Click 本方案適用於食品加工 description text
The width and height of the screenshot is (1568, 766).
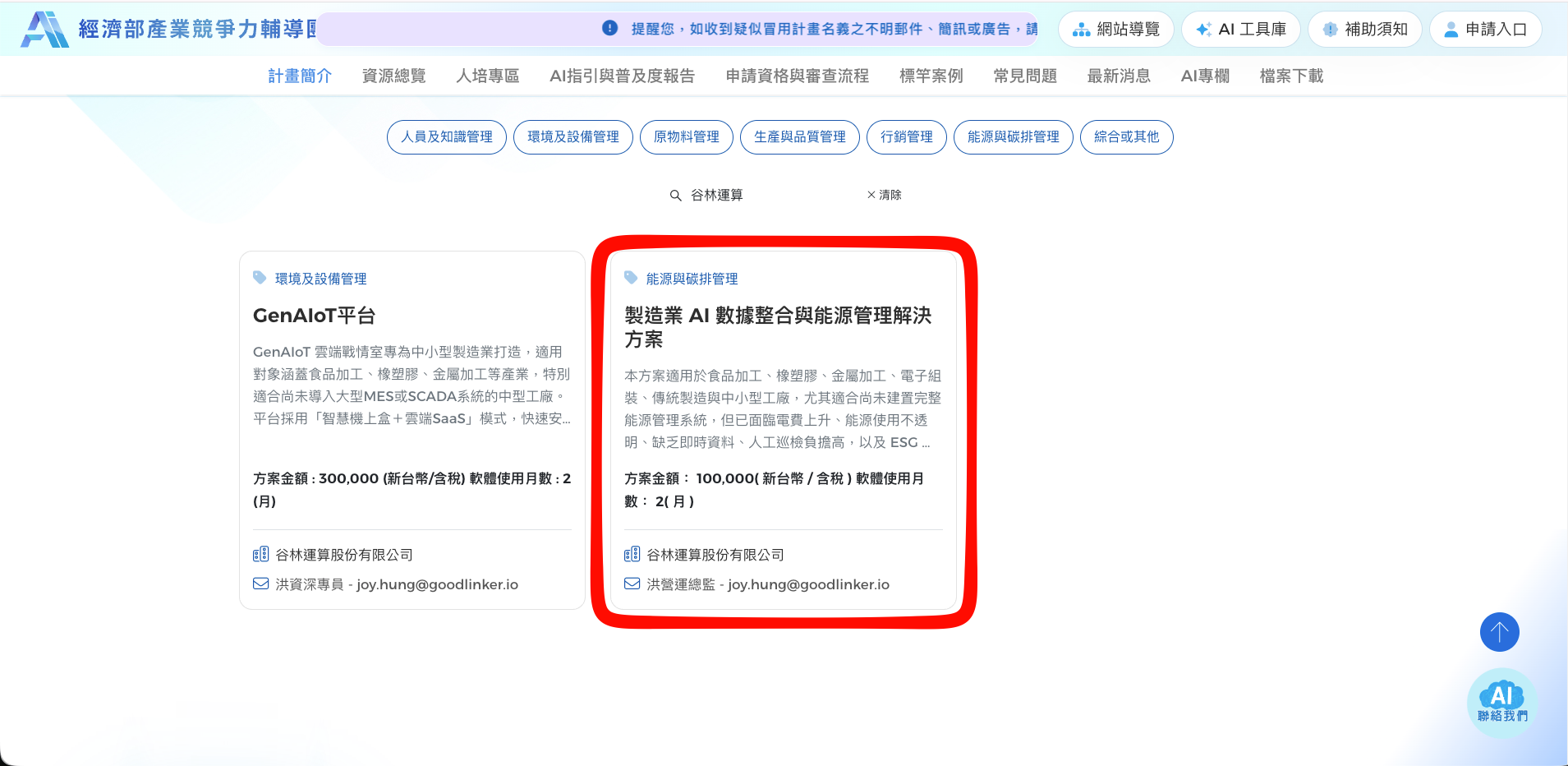pyautogui.click(x=783, y=408)
